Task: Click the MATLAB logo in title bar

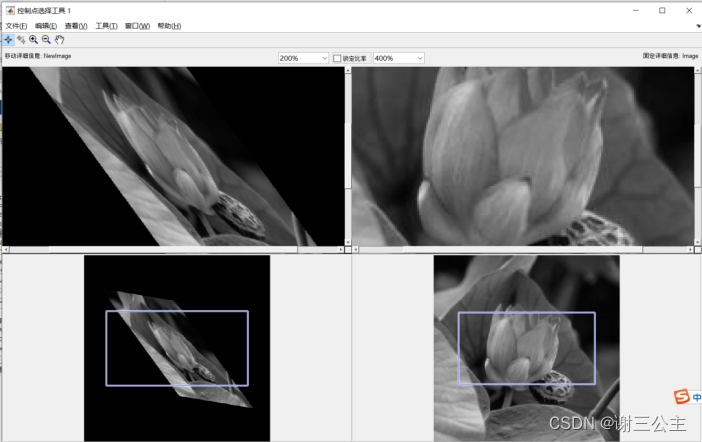Action: 9,10
